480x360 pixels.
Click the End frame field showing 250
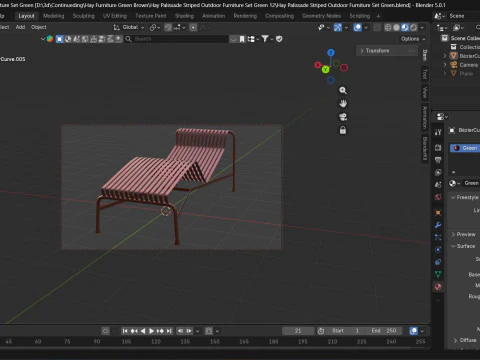pos(384,331)
